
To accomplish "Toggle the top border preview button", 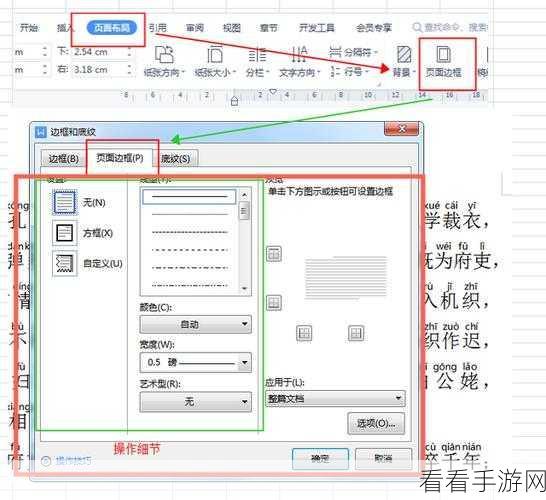I will click(x=274, y=254).
